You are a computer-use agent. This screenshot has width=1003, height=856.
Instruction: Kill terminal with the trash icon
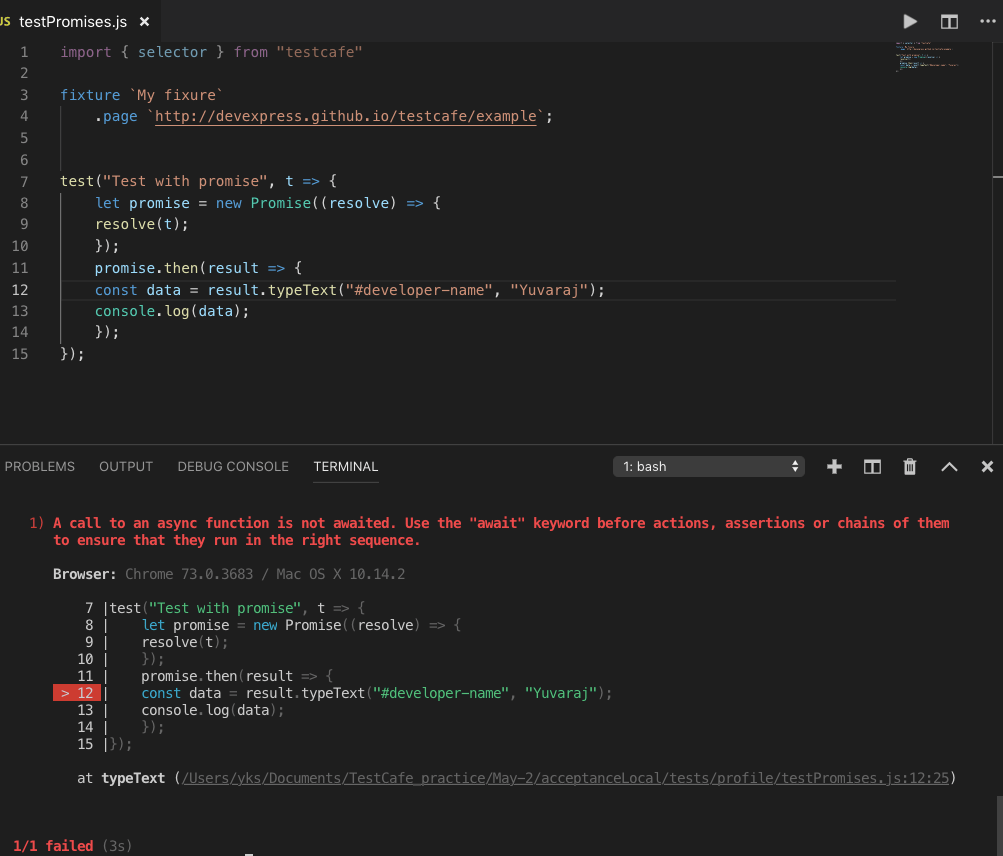[910, 466]
